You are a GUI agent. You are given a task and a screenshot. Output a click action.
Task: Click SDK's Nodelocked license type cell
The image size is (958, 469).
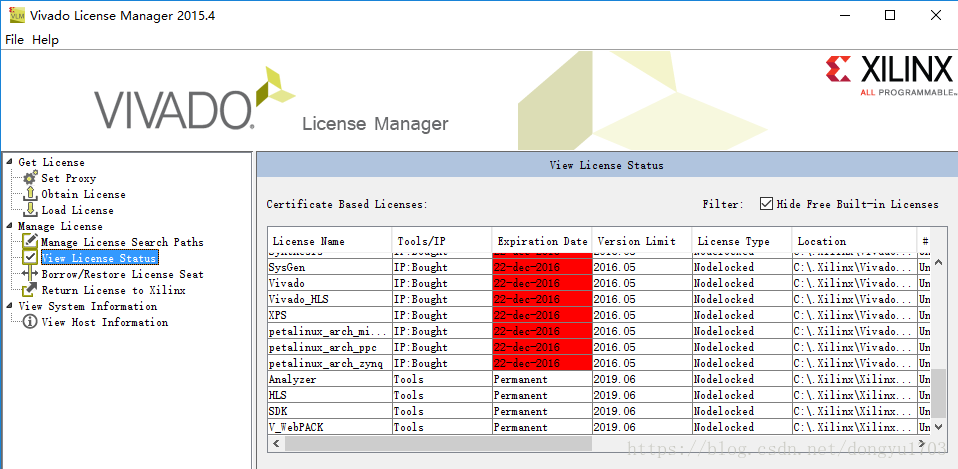(742, 411)
